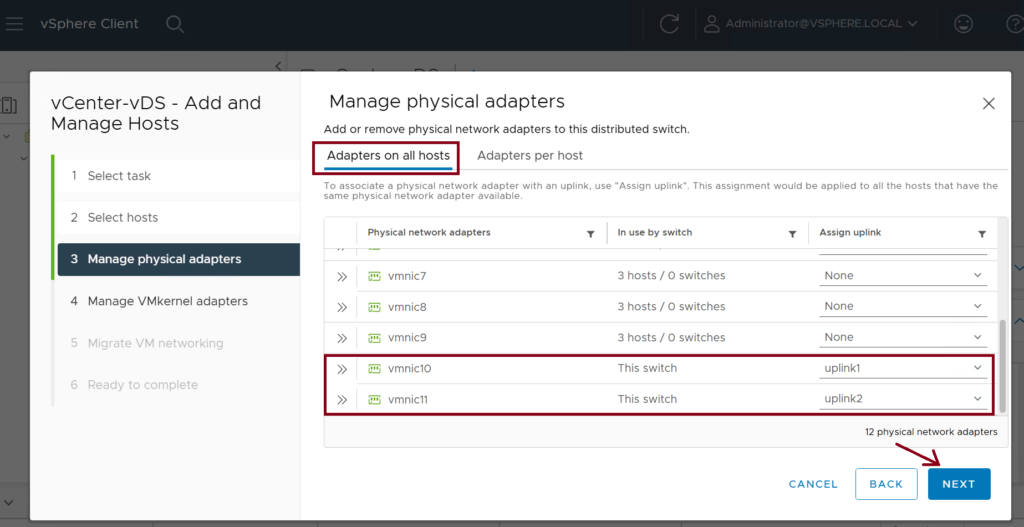
Task: Click the BACK button
Action: 886,484
